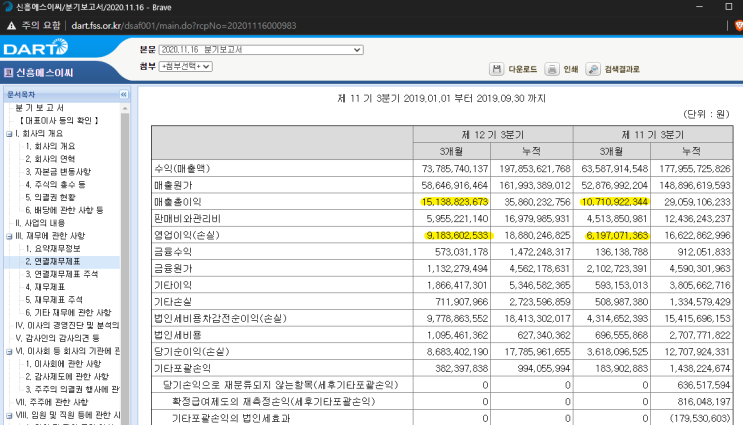Click value 73,785,740,137 in revenue row
This screenshot has width=743, height=425.
click(x=454, y=169)
